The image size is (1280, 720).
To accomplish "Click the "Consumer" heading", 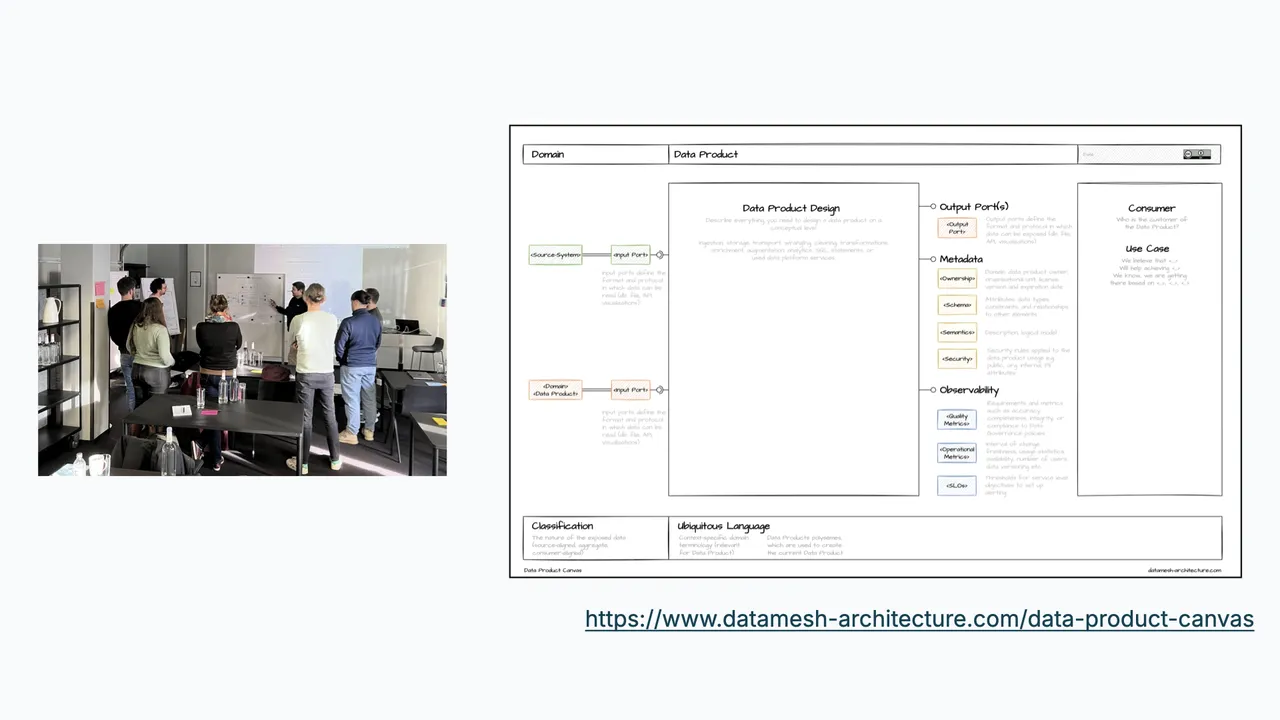I will [x=1151, y=208].
